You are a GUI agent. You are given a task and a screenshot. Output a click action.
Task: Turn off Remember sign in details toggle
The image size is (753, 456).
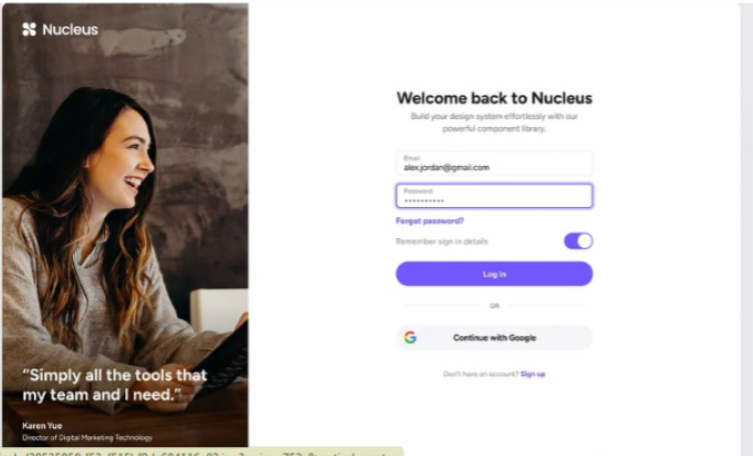pyautogui.click(x=578, y=241)
